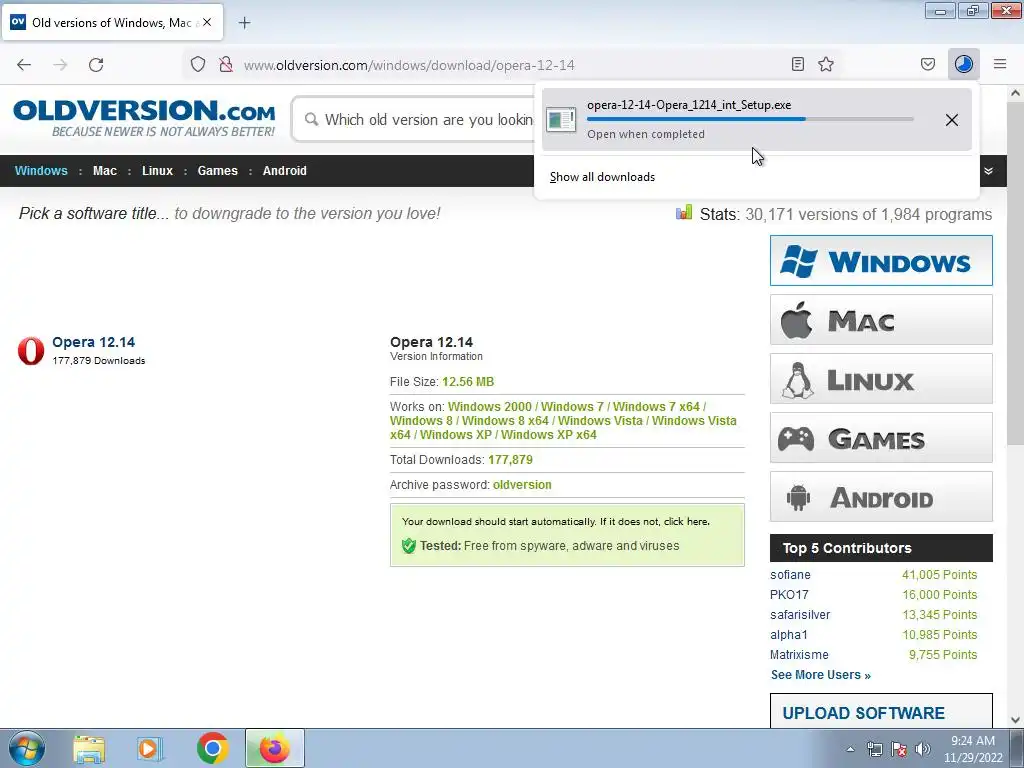Open contributor PKO17's profile
Image resolution: width=1024 pixels, height=768 pixels.
coord(789,595)
